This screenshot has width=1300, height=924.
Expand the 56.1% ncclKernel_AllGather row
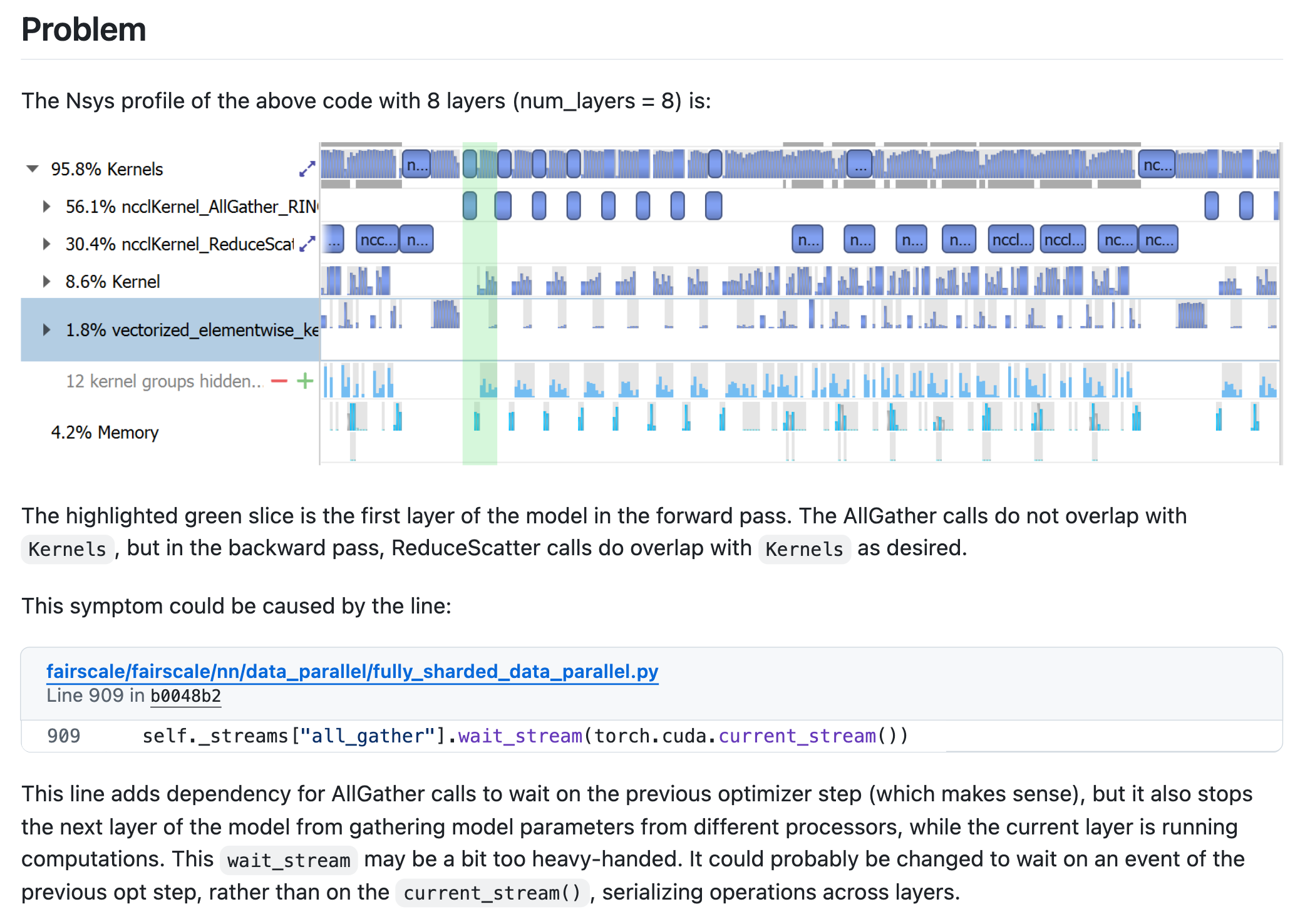[x=46, y=206]
